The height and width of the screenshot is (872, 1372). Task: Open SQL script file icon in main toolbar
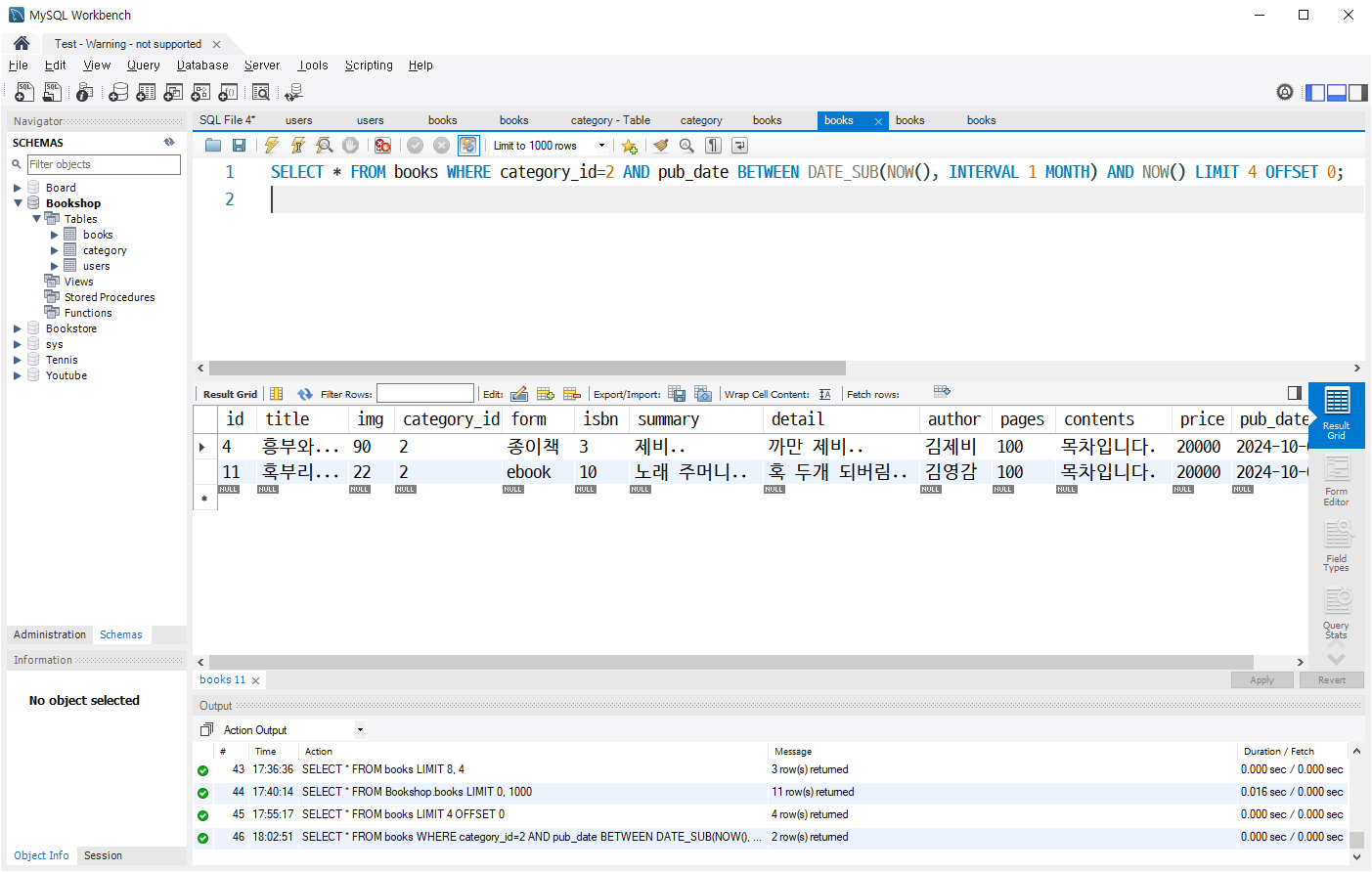[52, 92]
